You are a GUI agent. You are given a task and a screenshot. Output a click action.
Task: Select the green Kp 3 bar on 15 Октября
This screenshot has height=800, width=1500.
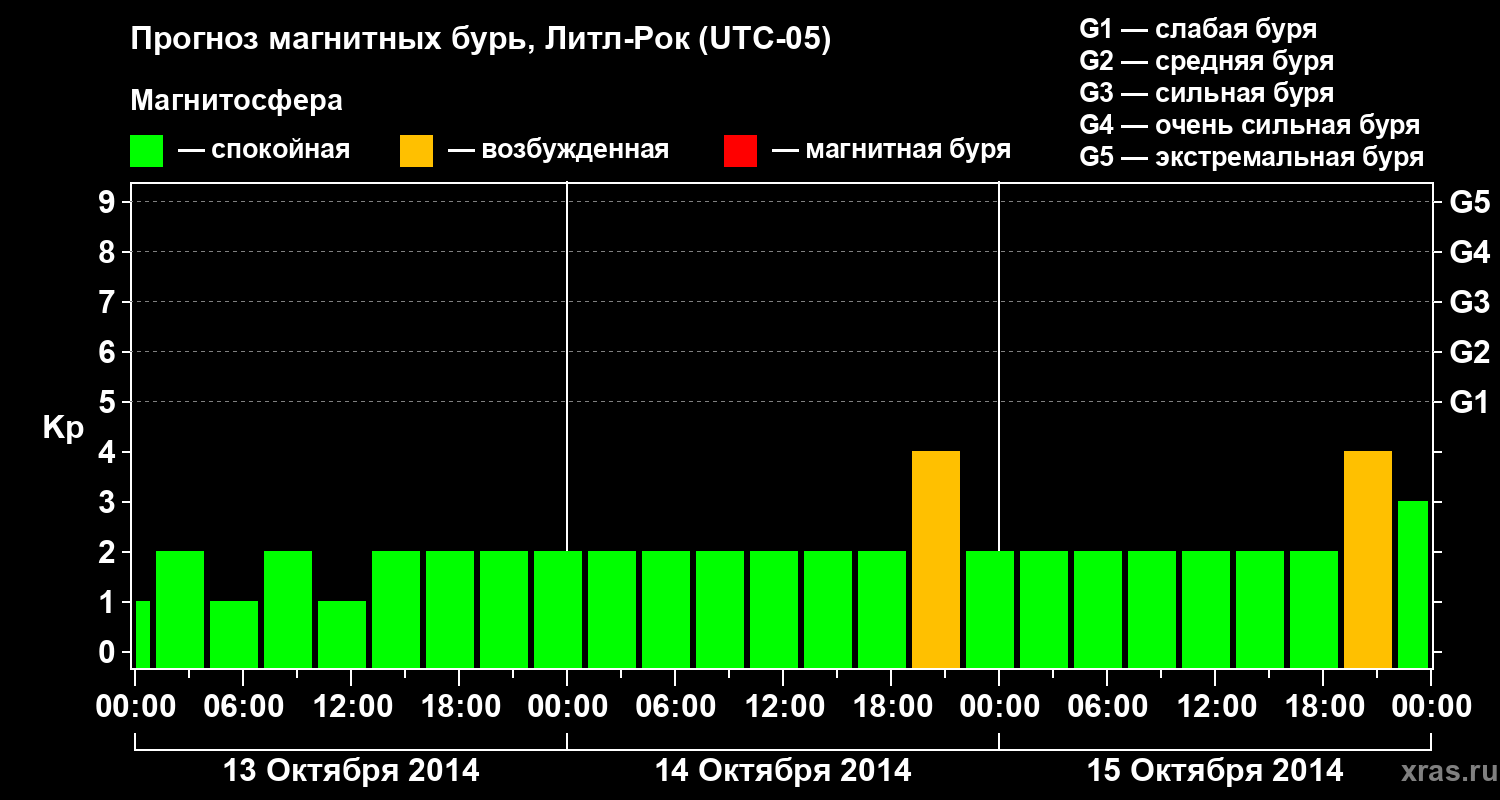click(x=1413, y=585)
